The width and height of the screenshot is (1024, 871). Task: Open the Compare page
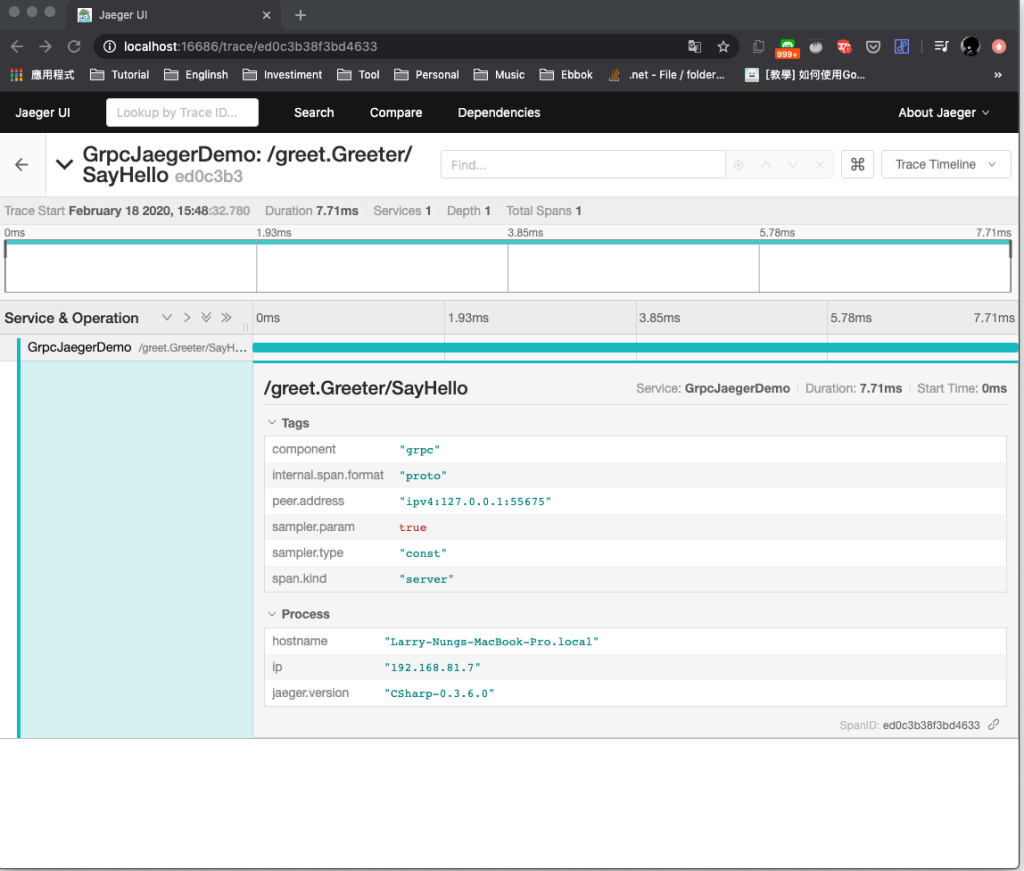pos(396,112)
